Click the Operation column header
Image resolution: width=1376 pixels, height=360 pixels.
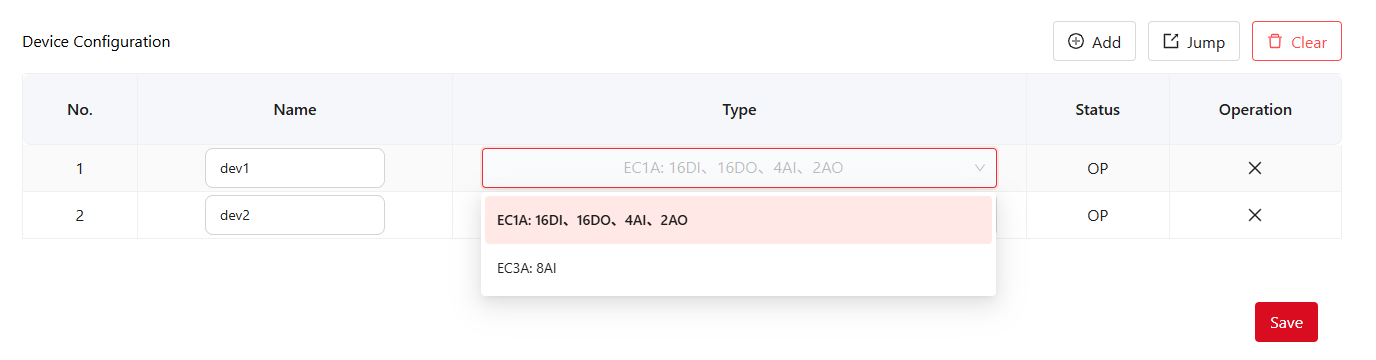pos(1255,110)
